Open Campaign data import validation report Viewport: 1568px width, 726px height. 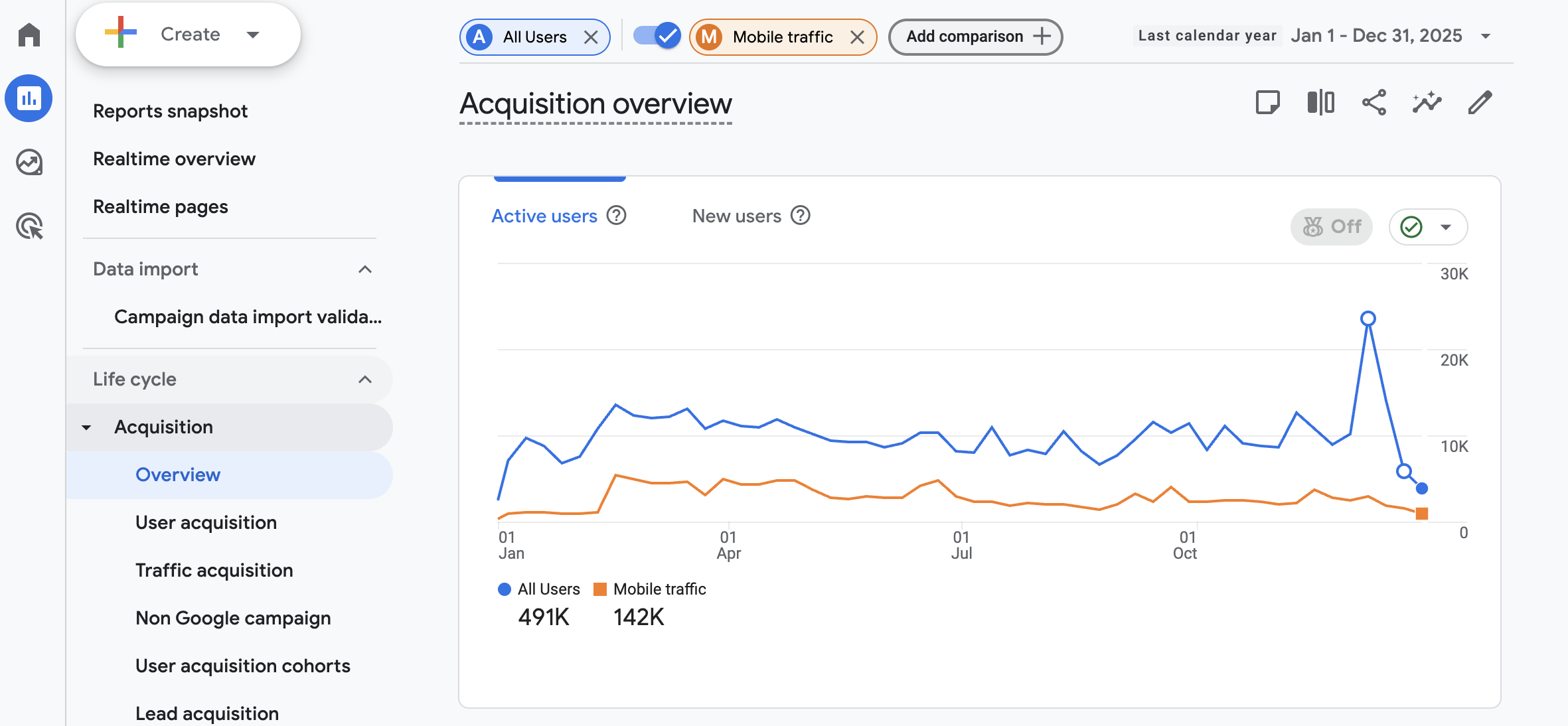[x=248, y=317]
